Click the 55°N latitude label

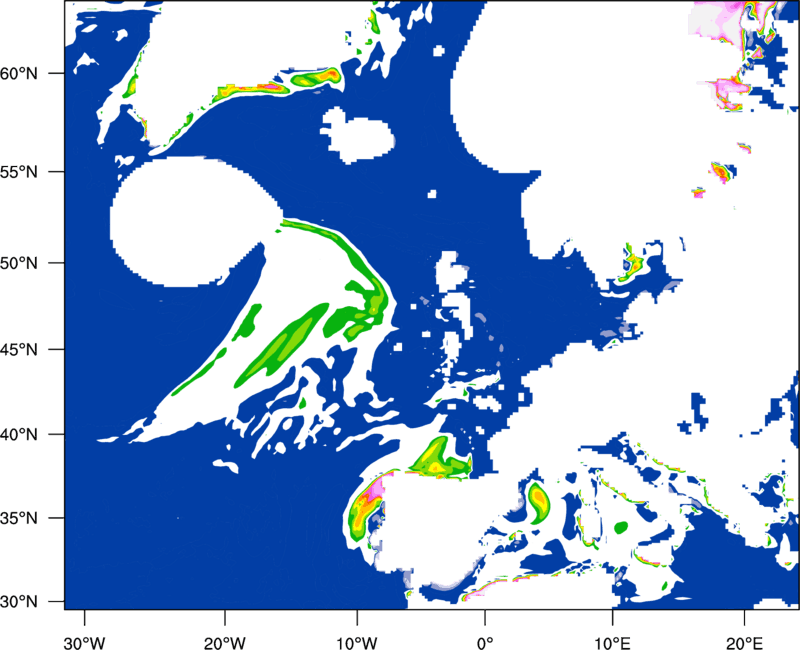click(19, 172)
